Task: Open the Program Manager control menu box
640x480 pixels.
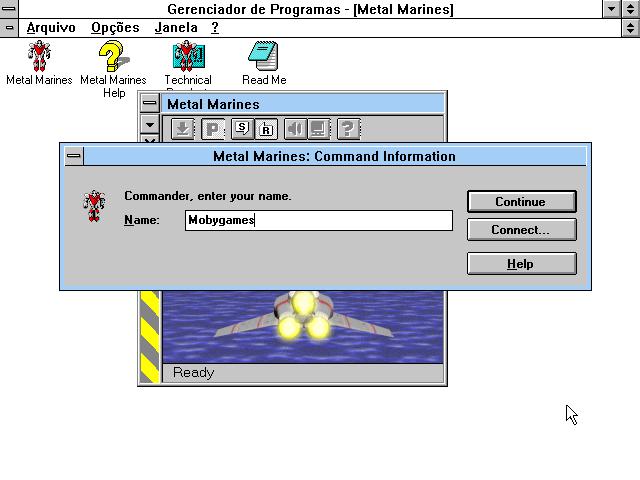Action: coord(9,9)
